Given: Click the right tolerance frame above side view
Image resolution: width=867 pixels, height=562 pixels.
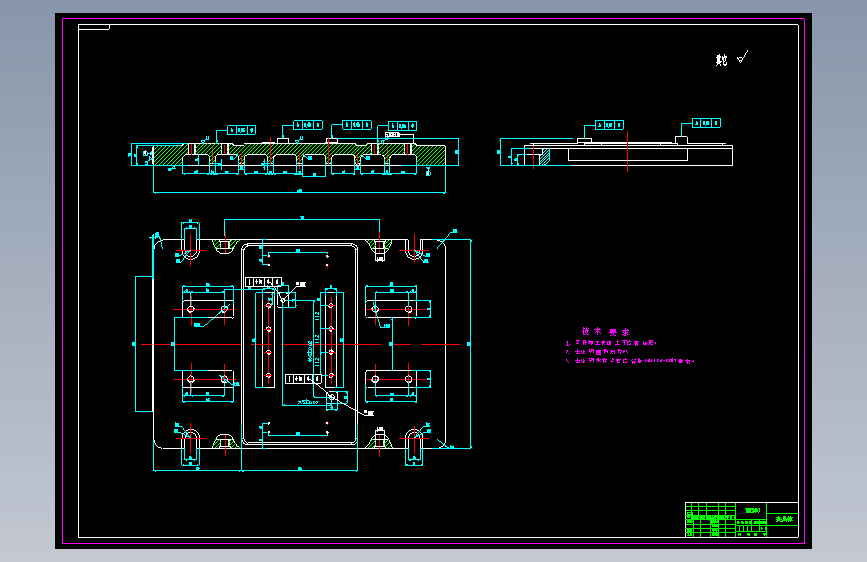Looking at the screenshot, I should (x=707, y=123).
